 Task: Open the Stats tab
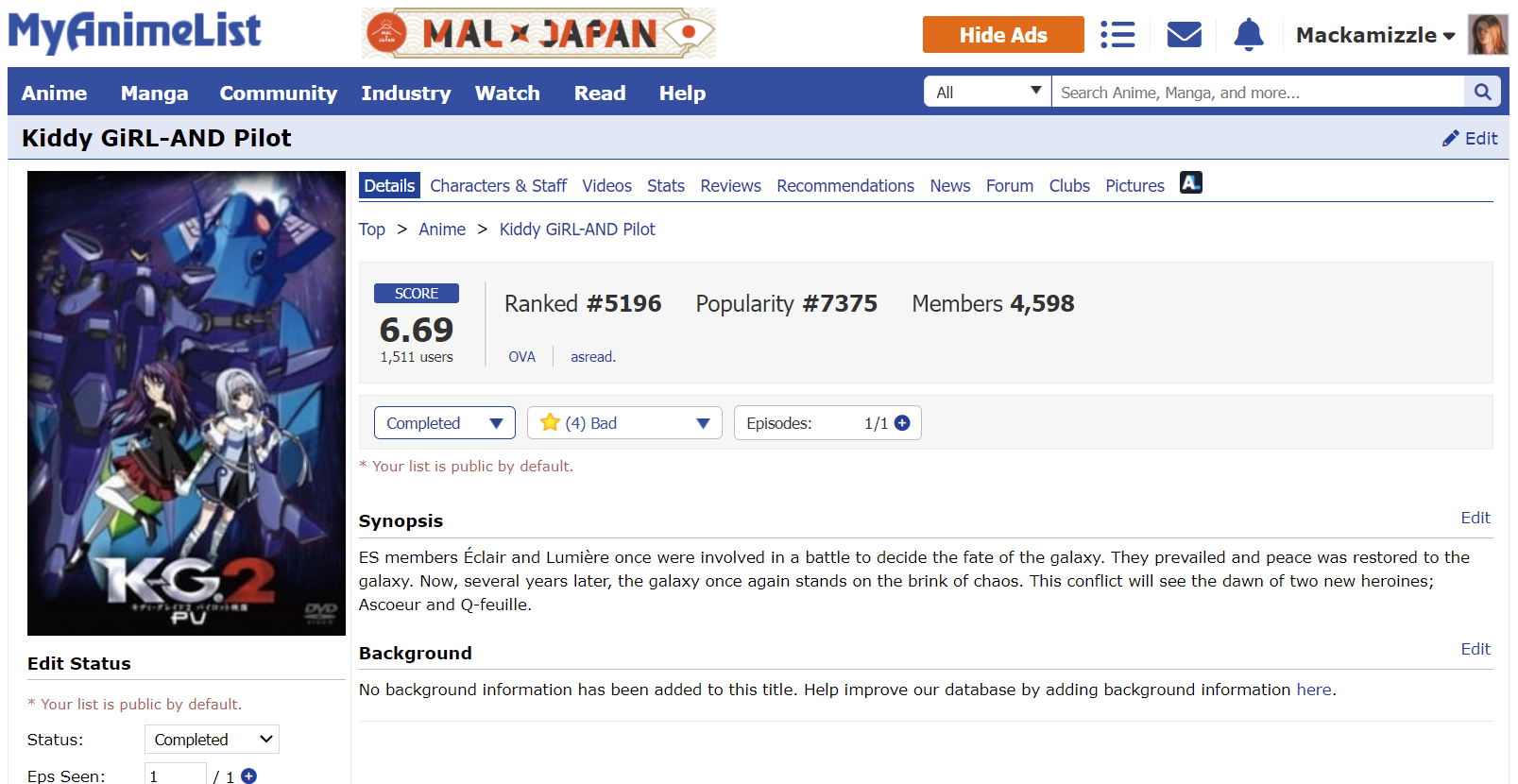[x=666, y=186]
